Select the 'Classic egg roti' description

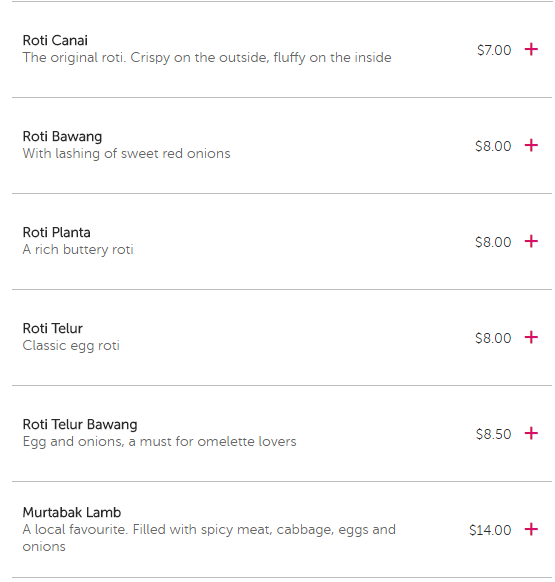[71, 346]
